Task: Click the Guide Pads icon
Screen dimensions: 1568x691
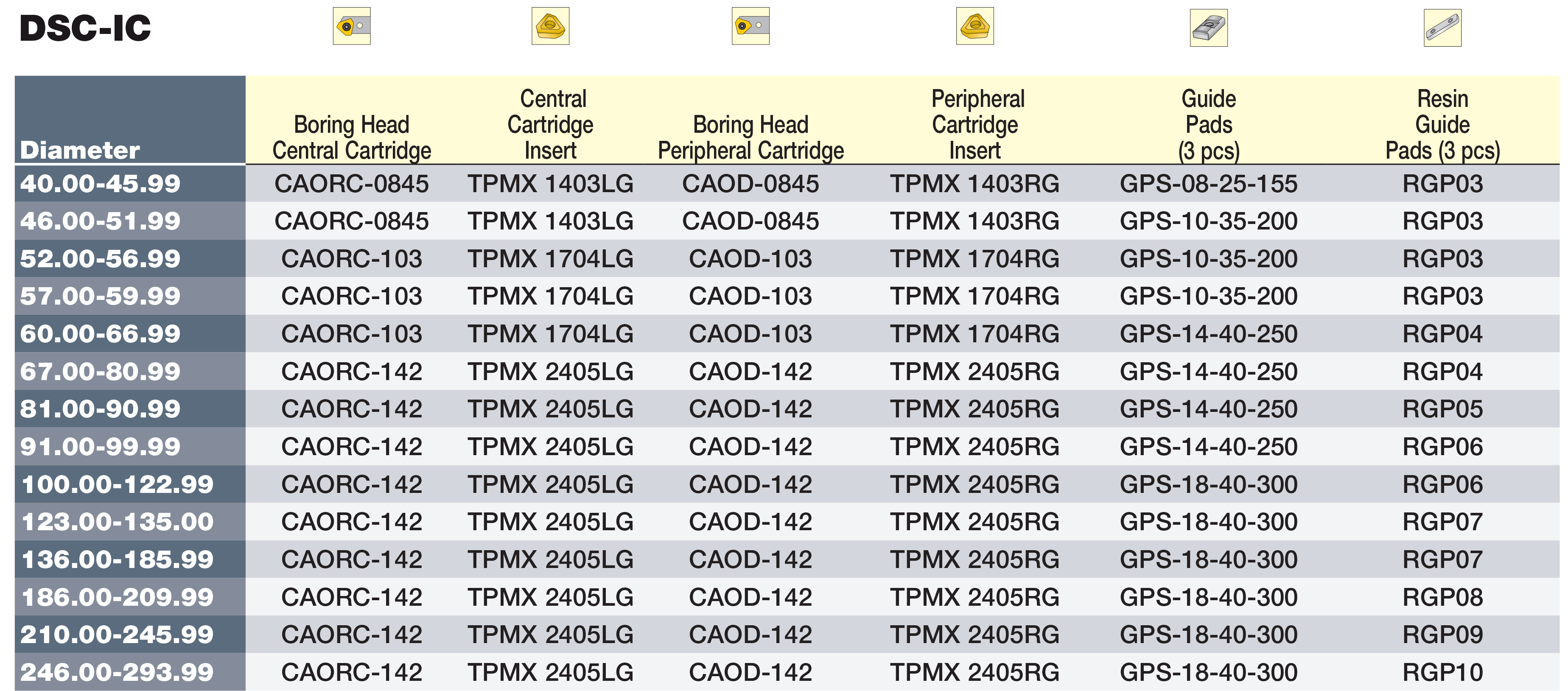Action: [x=1208, y=28]
